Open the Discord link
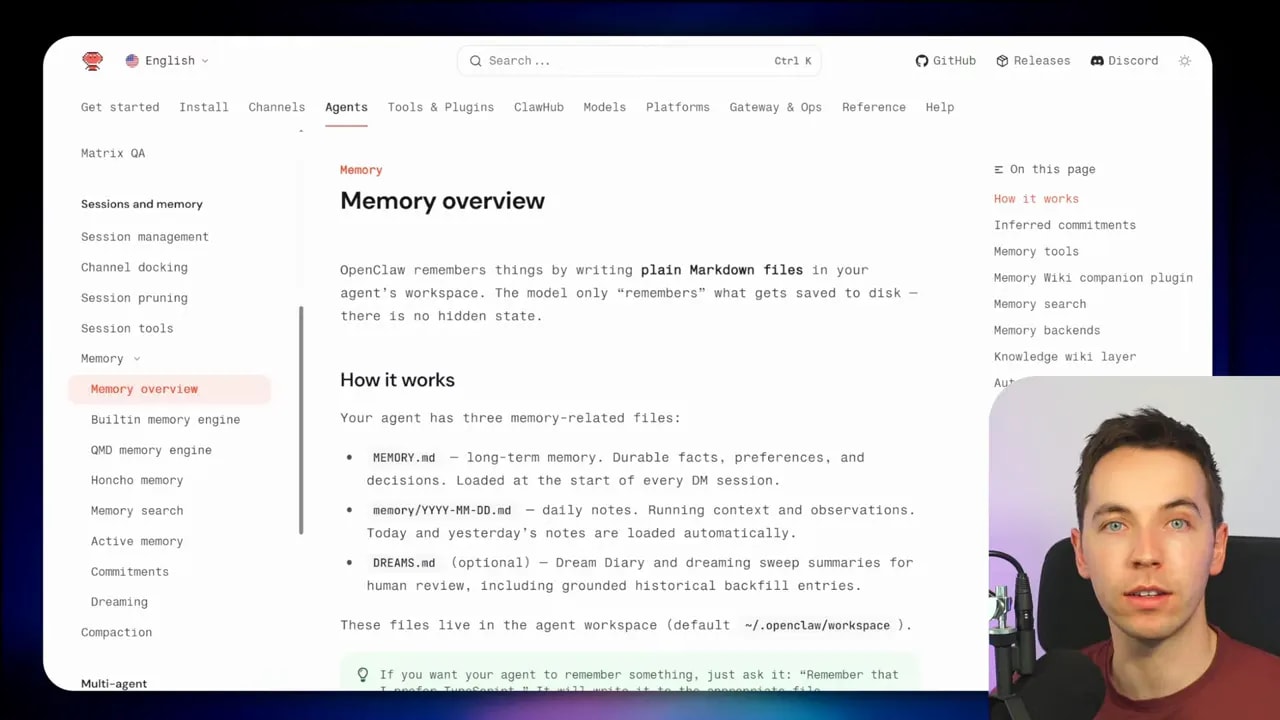This screenshot has height=720, width=1280. click(x=1124, y=61)
